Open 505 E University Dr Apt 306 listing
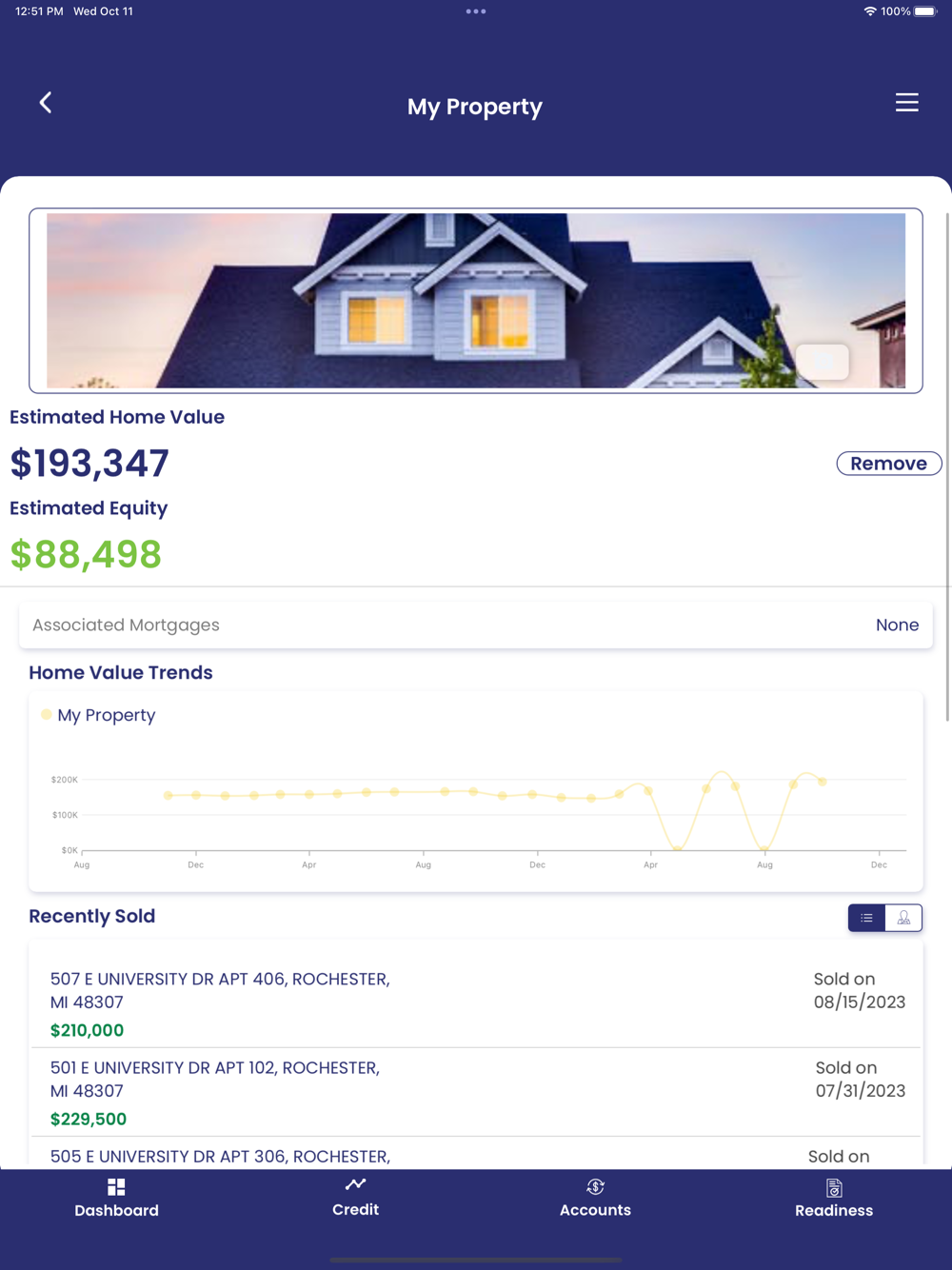The image size is (952, 1270). point(220,1157)
